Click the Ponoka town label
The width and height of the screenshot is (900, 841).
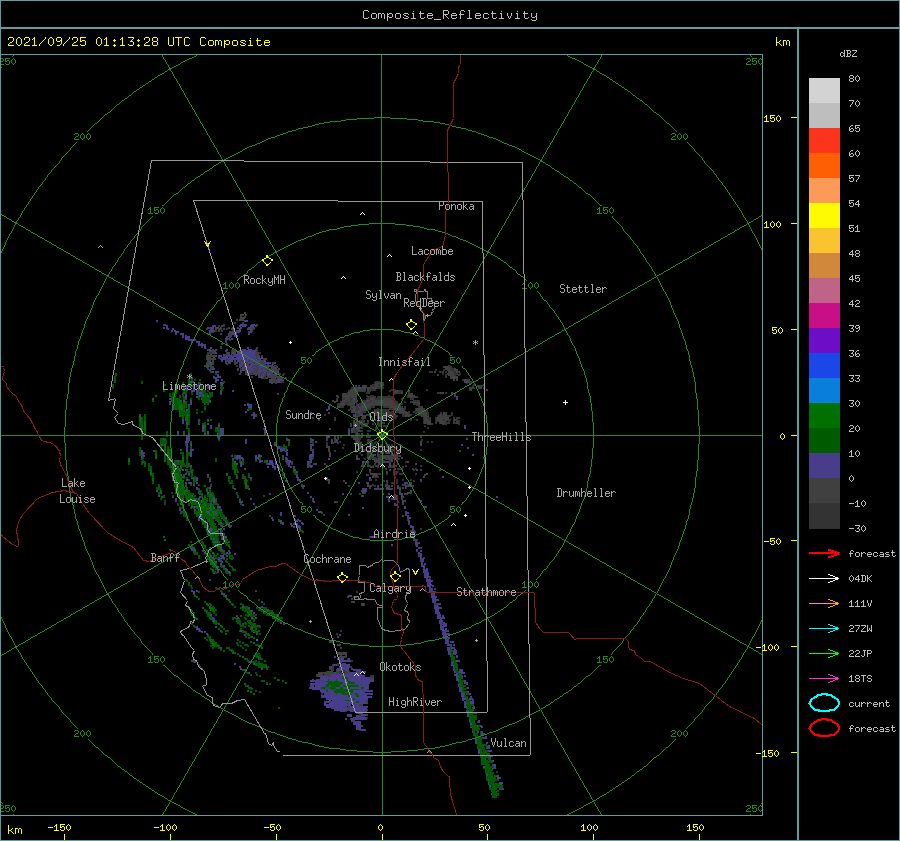456,206
